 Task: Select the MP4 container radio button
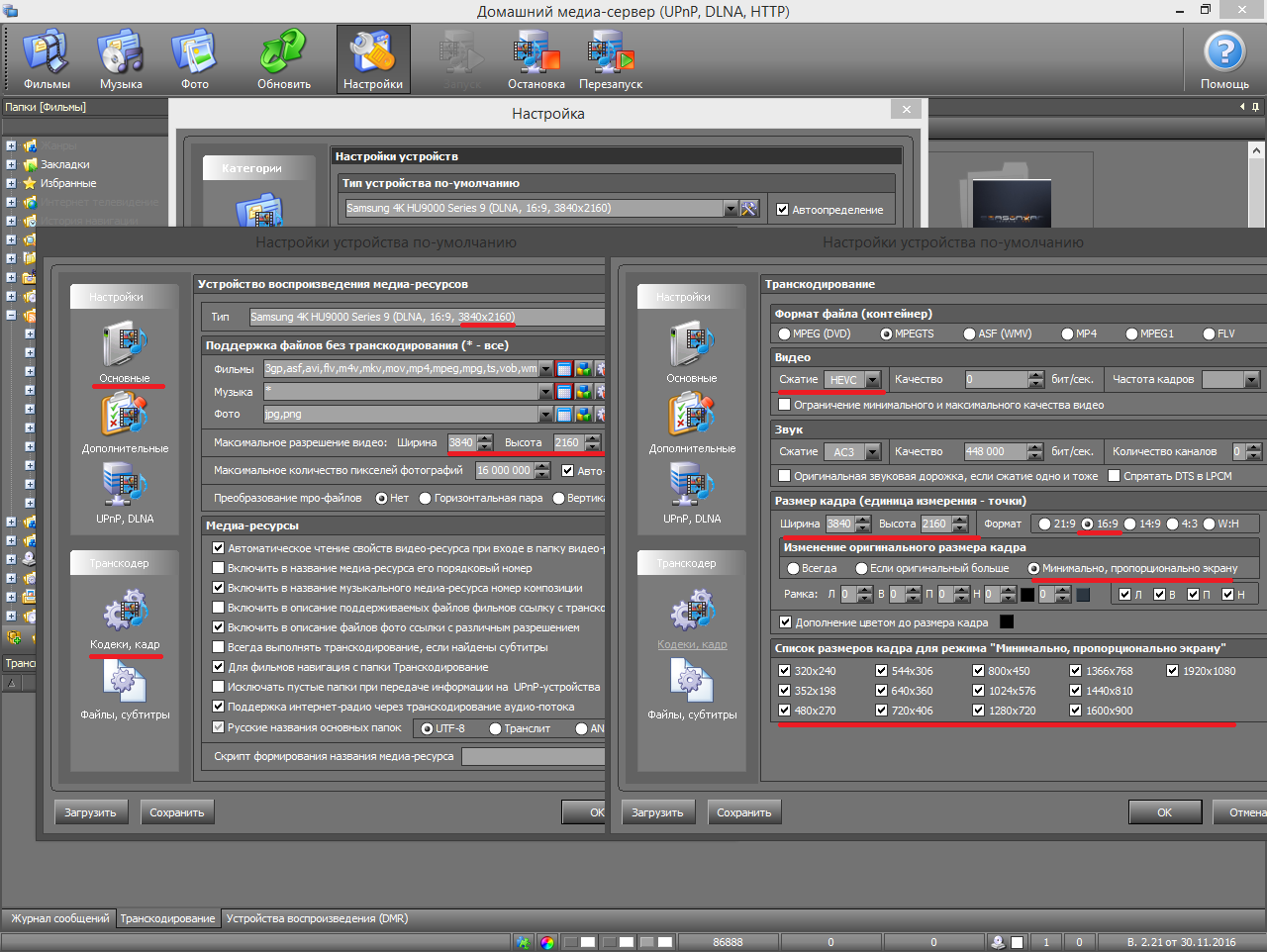click(x=1068, y=334)
